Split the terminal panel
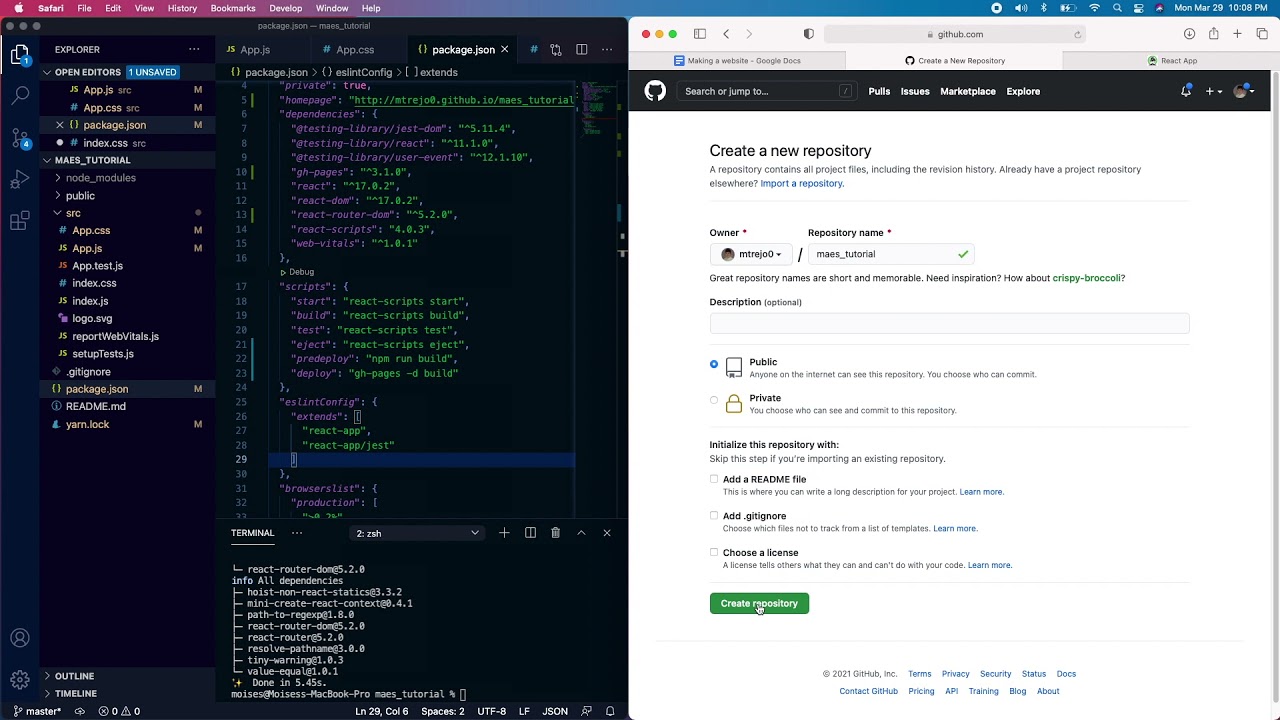Image resolution: width=1280 pixels, height=720 pixels. (x=530, y=533)
